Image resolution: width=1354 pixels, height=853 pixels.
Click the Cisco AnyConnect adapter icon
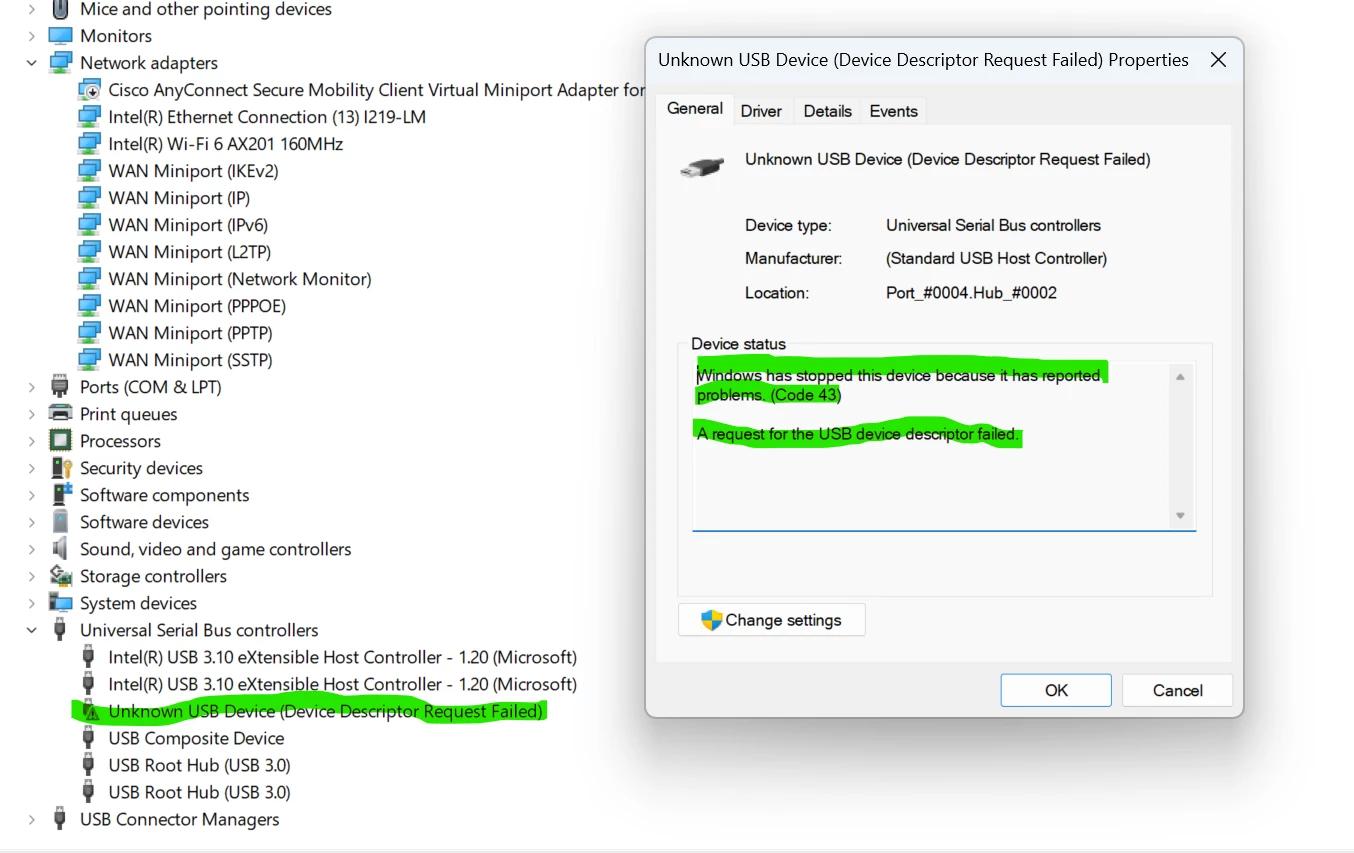[x=89, y=90]
